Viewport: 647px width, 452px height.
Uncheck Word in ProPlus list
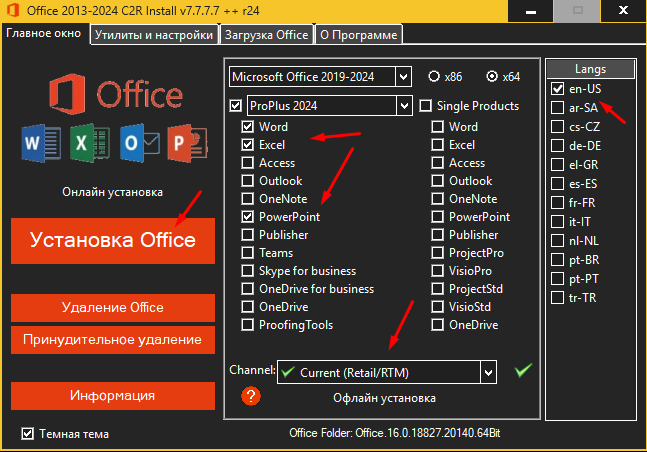[x=248, y=127]
